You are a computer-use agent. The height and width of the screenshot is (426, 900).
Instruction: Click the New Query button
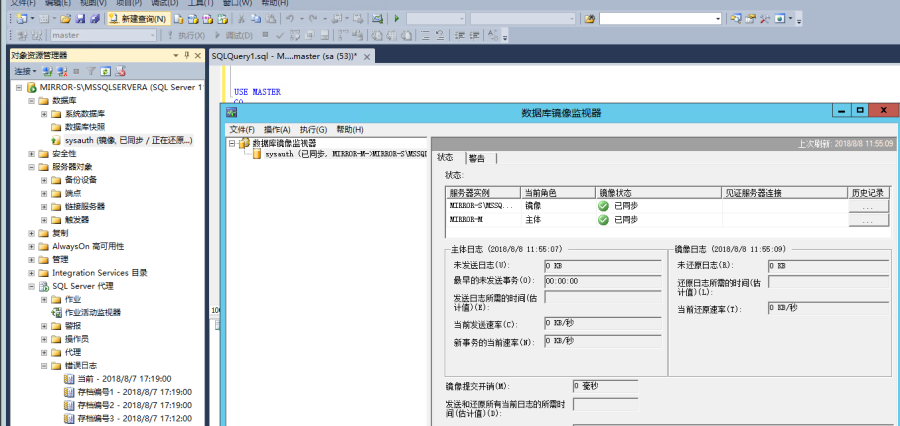pos(138,19)
